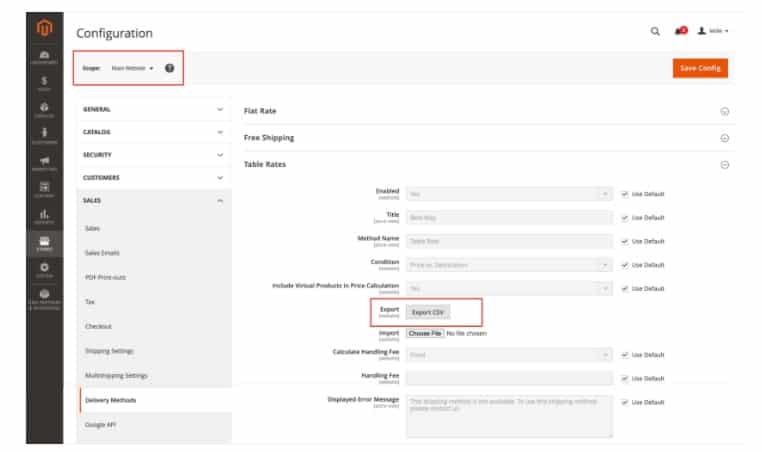
Task: Open Find Partners & Extensions sidebar icon
Action: [x=44, y=299]
